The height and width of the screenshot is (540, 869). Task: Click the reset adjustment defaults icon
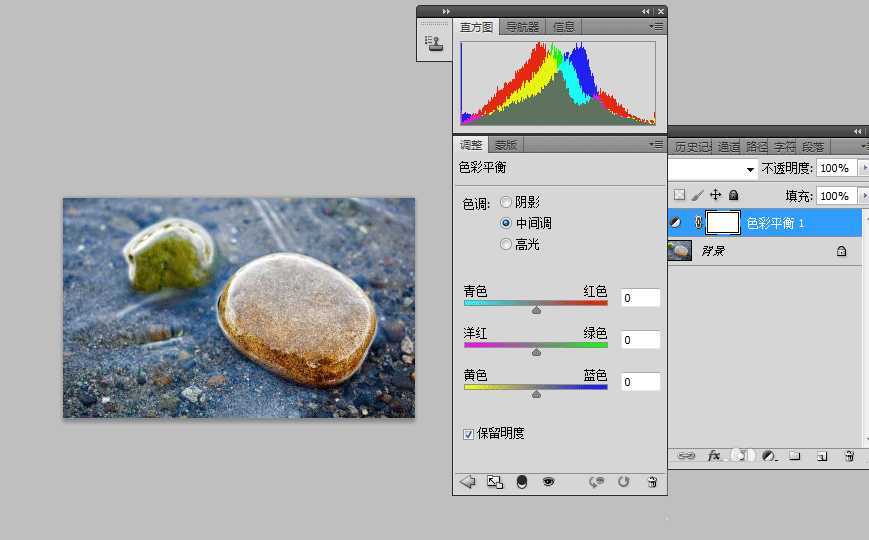624,482
